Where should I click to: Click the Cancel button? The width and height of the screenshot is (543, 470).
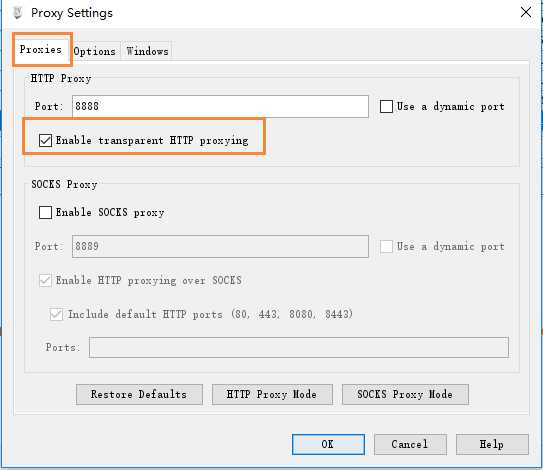[x=410, y=444]
